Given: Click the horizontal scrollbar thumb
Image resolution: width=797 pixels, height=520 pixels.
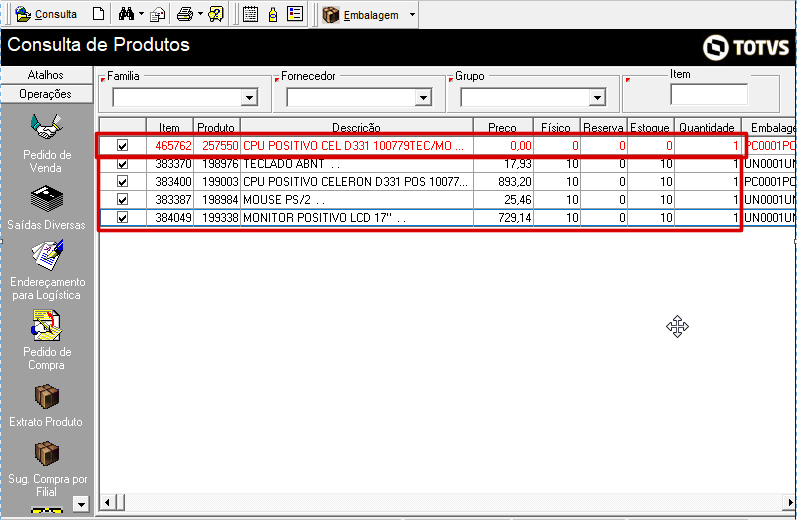Looking at the screenshot, I should 120,503.
